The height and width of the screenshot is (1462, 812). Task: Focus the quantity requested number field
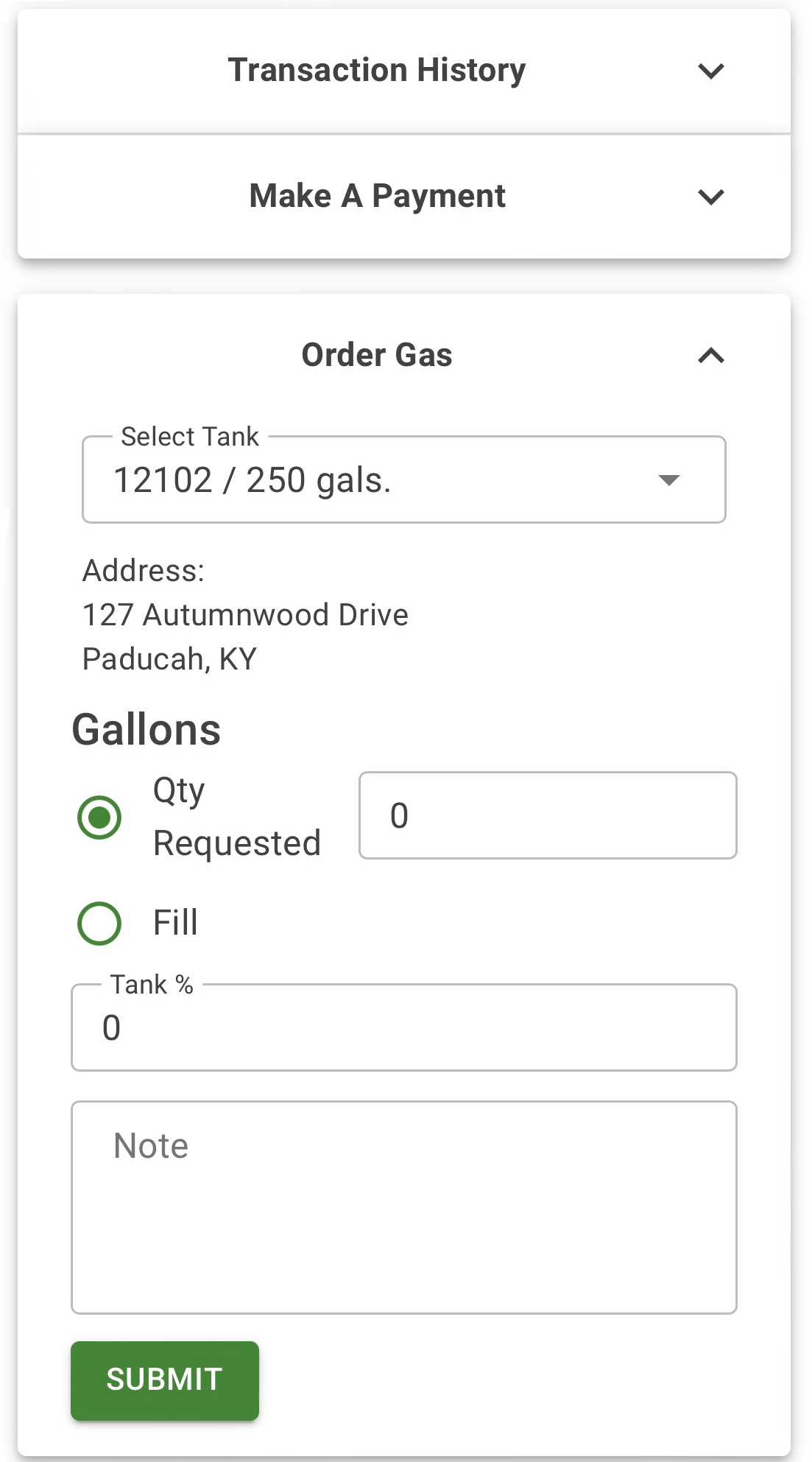point(548,815)
